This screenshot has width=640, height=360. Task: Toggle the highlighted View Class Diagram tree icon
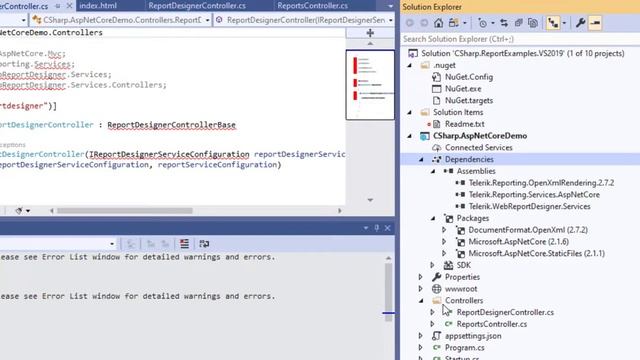pos(553,23)
